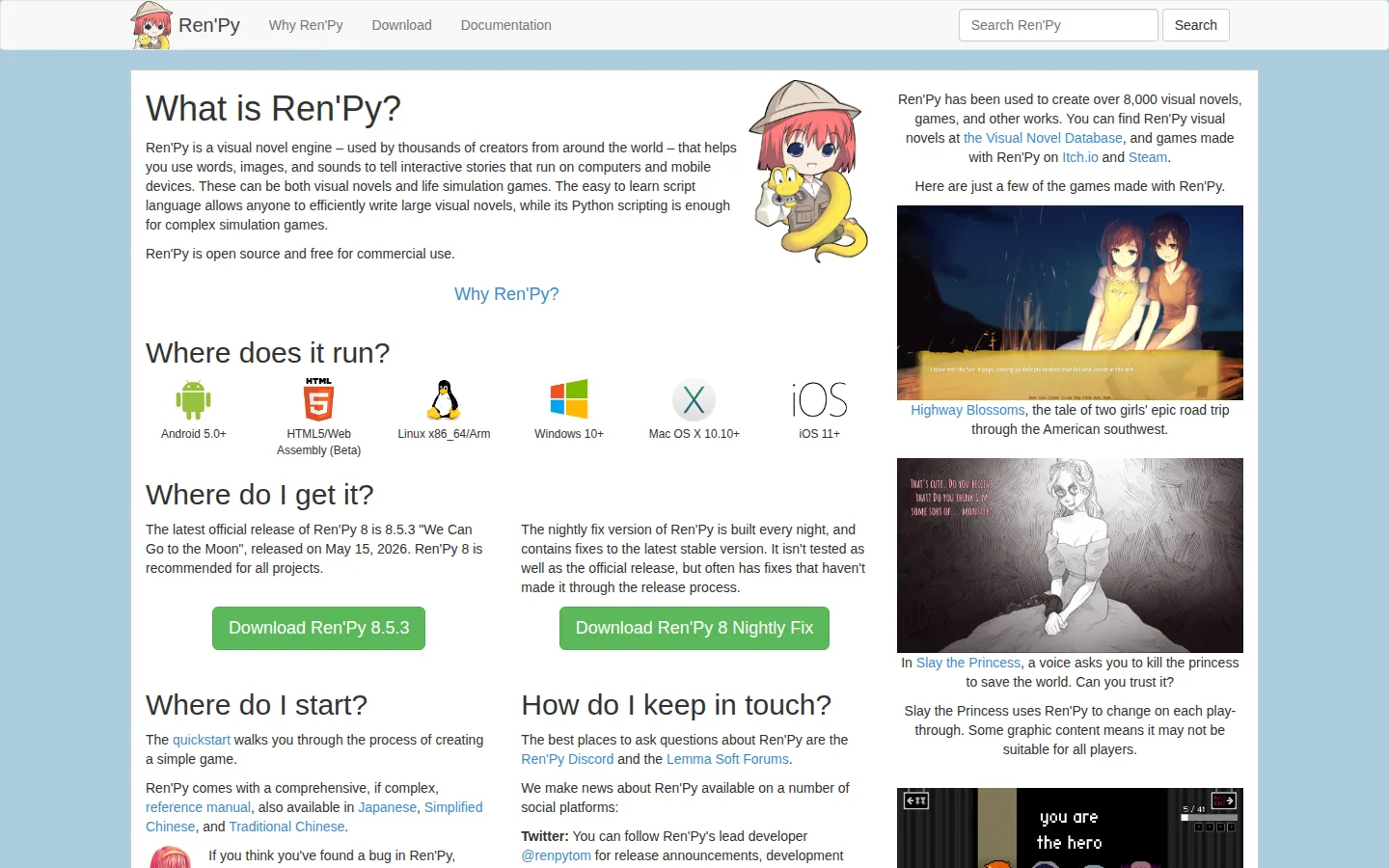Go to the Ren'Py home brand link
This screenshot has width=1389, height=868.
pyautogui.click(x=209, y=25)
